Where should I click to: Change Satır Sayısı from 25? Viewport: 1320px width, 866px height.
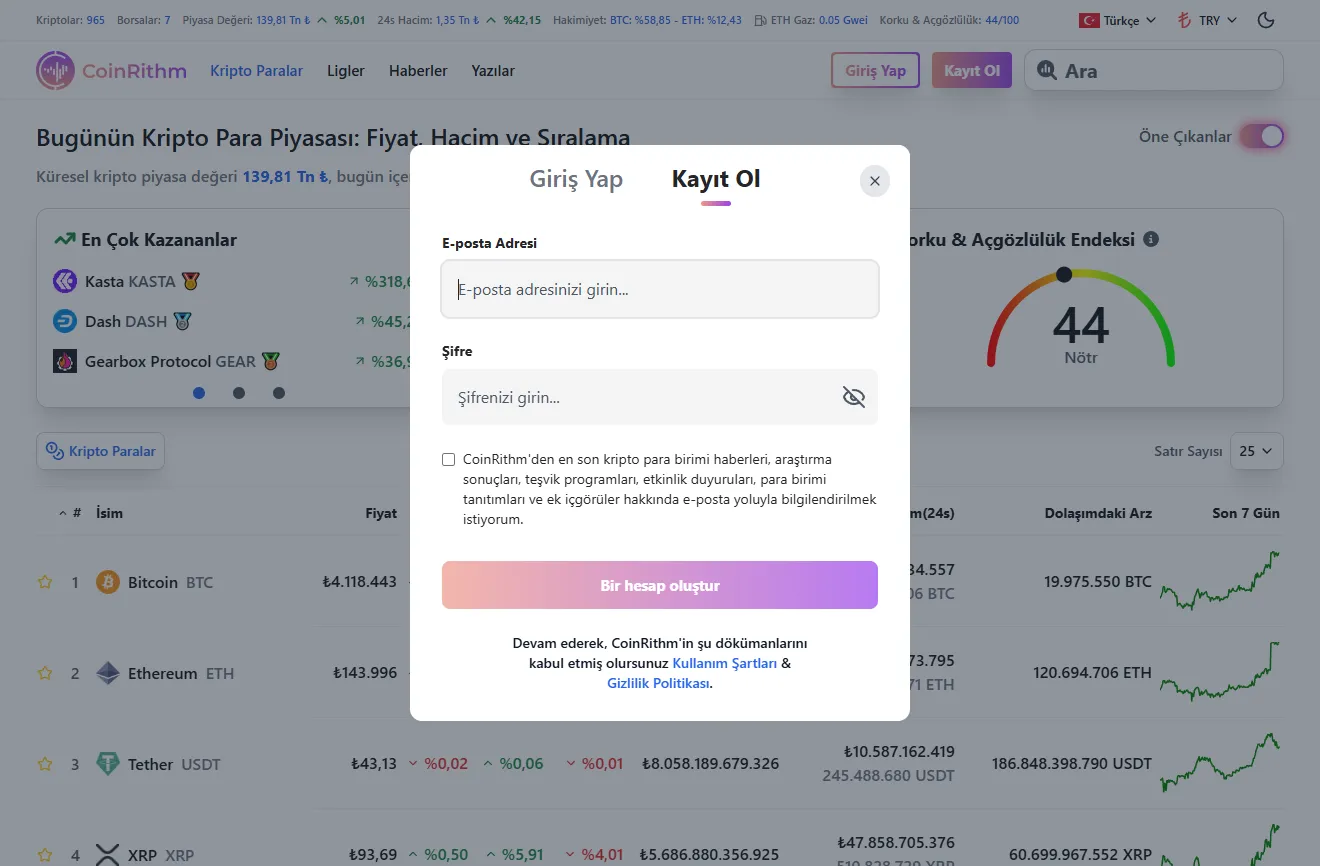[1256, 451]
